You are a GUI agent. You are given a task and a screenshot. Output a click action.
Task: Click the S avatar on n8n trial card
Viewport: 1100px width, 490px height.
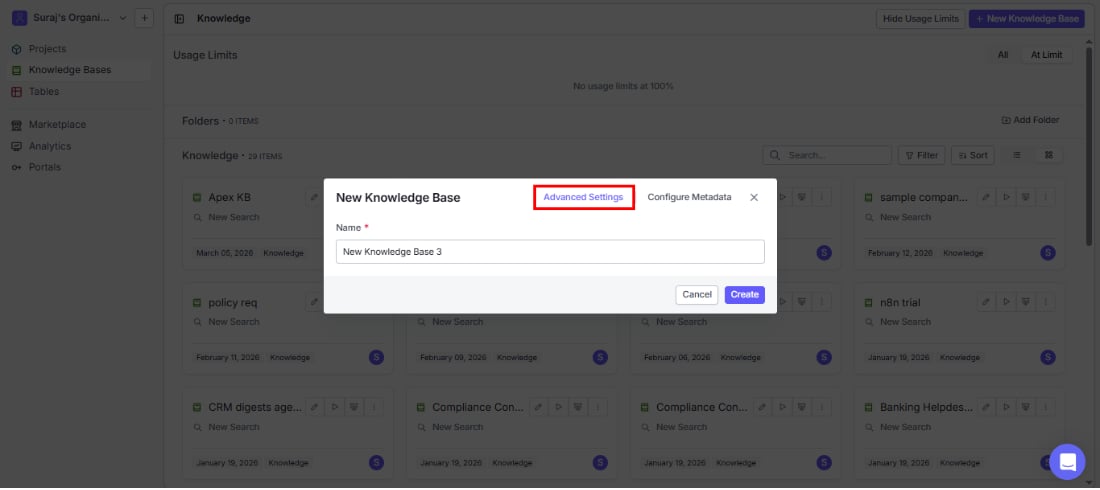tap(1048, 357)
